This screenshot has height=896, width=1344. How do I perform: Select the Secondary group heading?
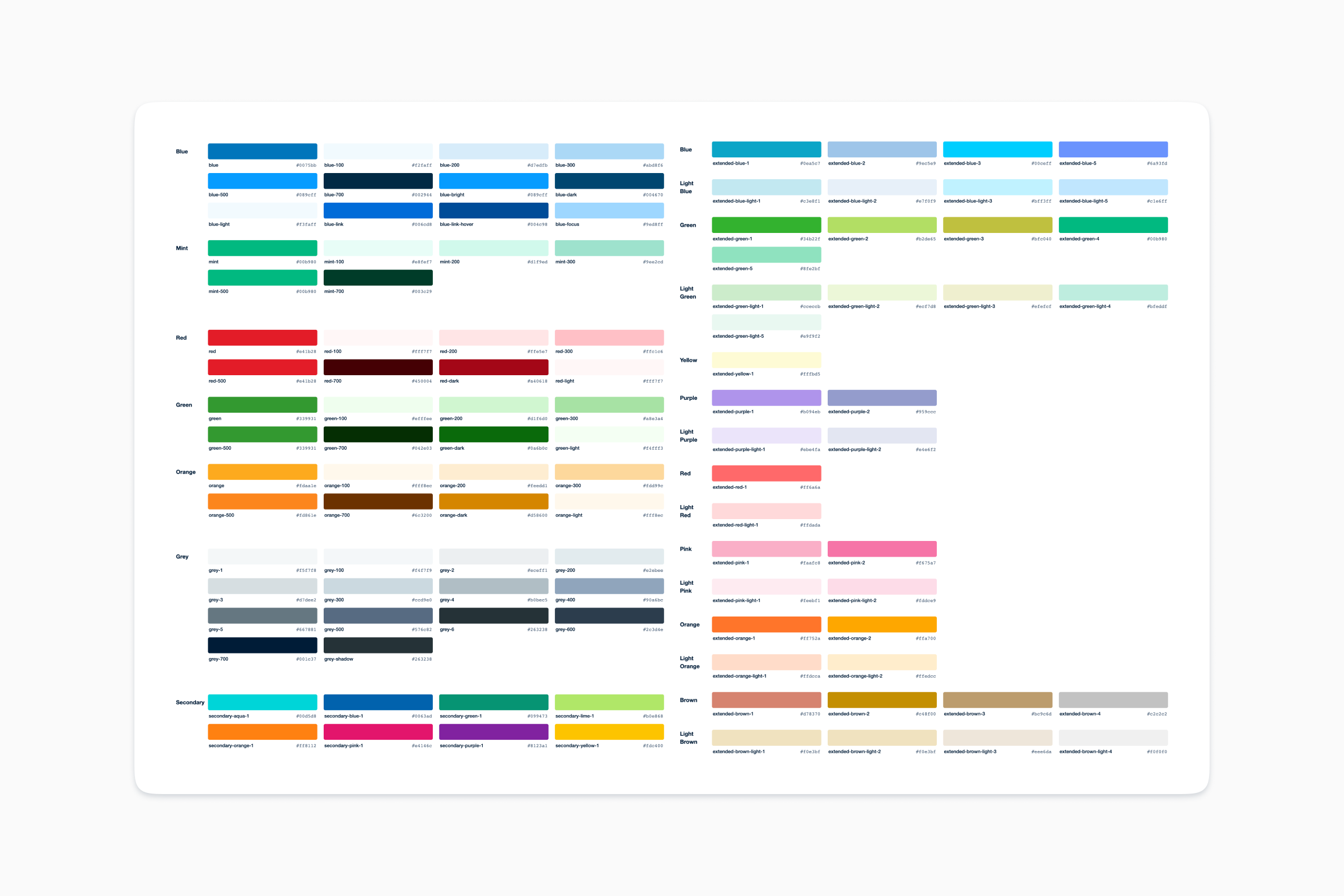190,703
